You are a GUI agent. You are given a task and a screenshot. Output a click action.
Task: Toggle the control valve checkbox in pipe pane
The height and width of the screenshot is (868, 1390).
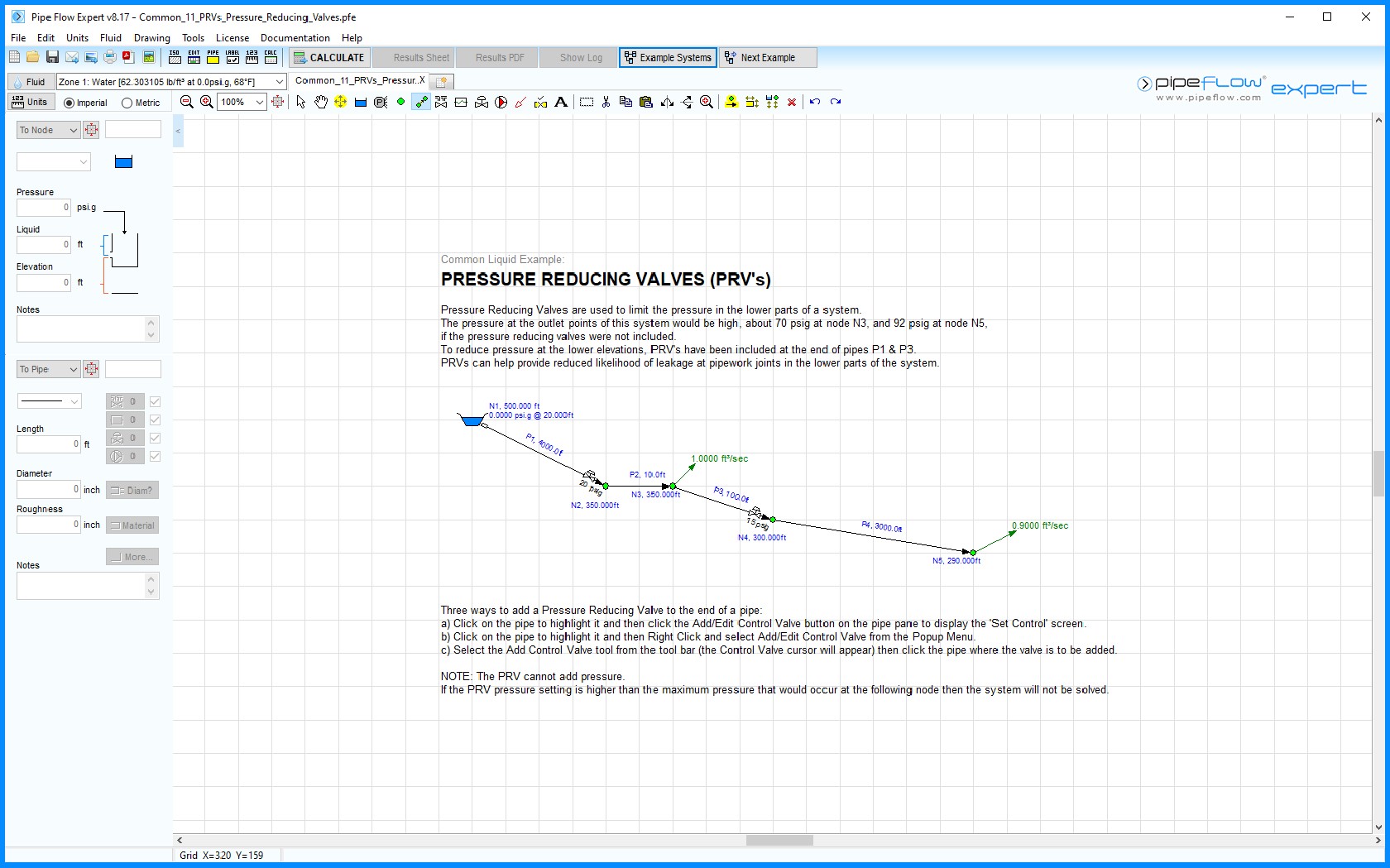pyautogui.click(x=155, y=438)
